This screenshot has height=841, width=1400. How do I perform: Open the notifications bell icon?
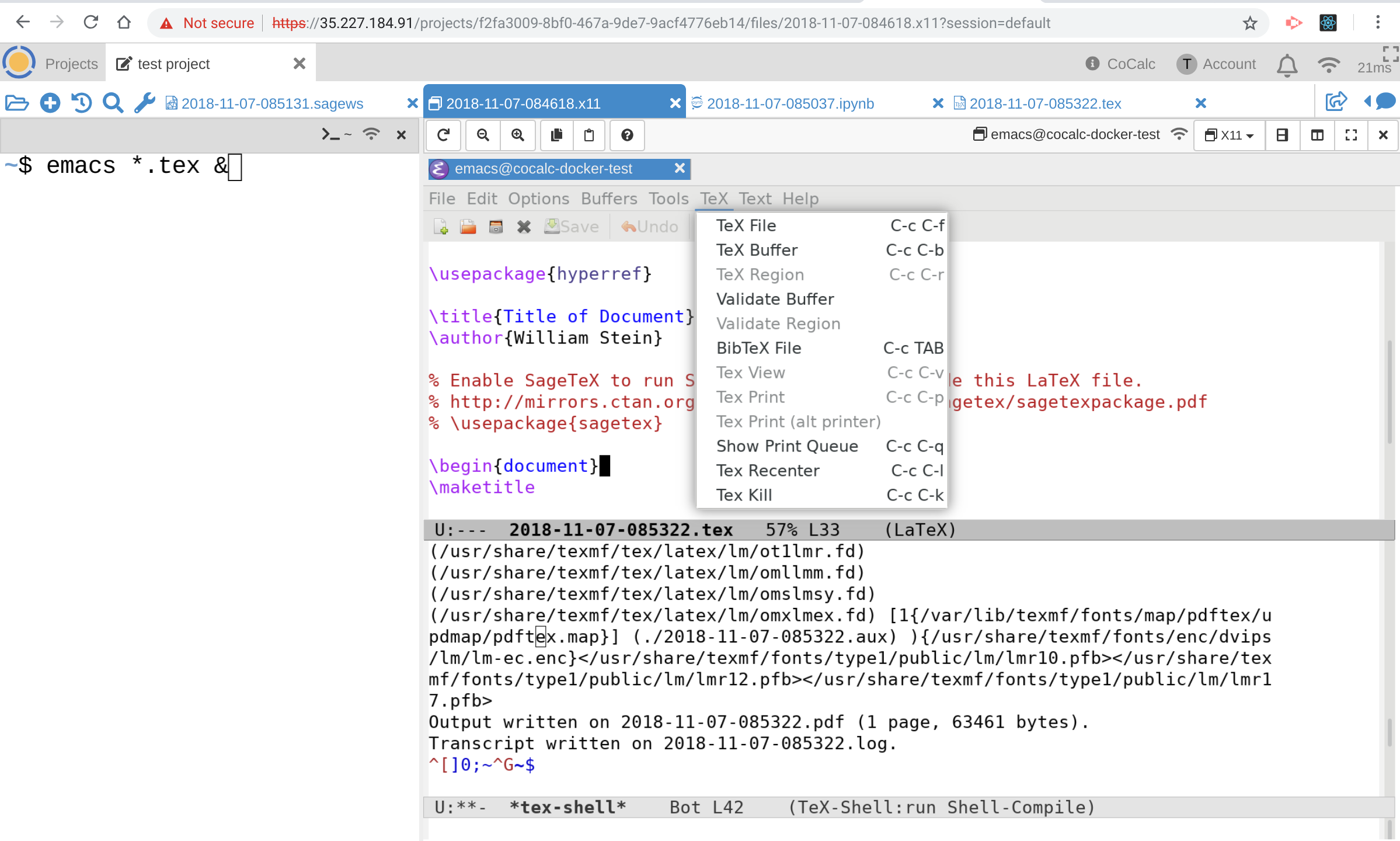point(1287,65)
